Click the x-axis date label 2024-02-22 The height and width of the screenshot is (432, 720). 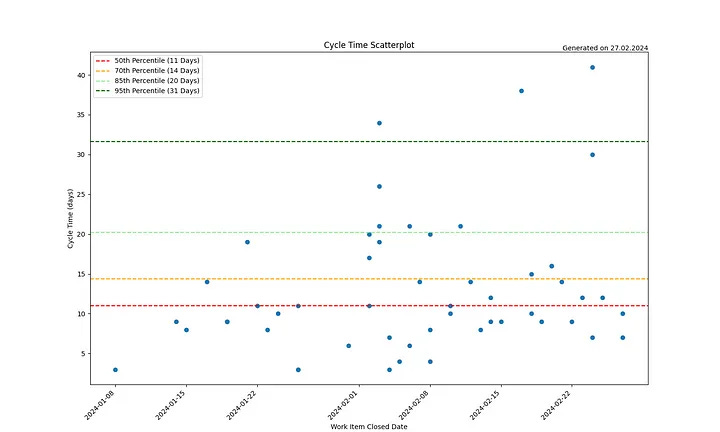(x=556, y=405)
